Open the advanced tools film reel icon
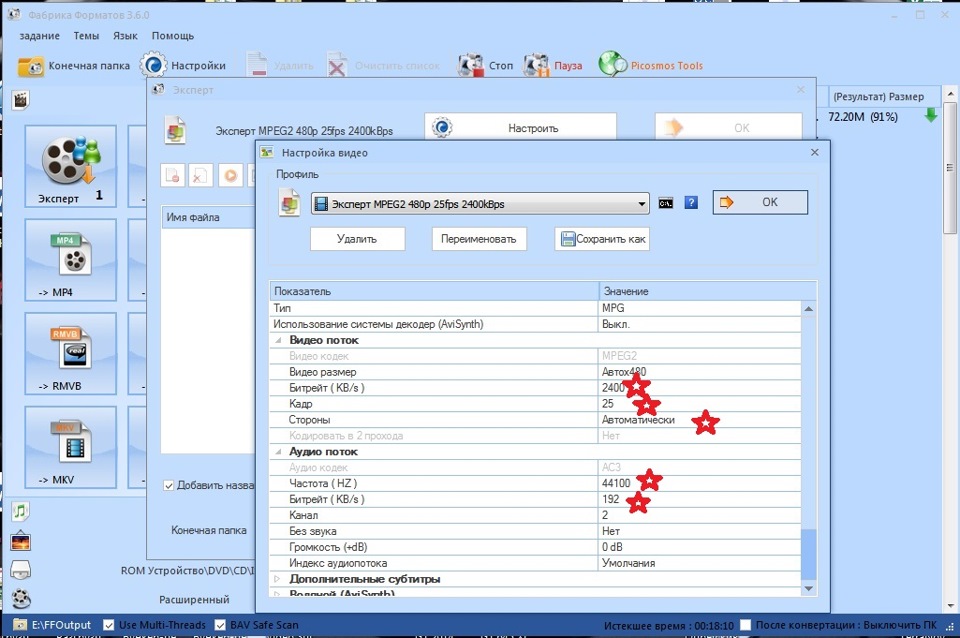This screenshot has height=638, width=960. [21, 598]
